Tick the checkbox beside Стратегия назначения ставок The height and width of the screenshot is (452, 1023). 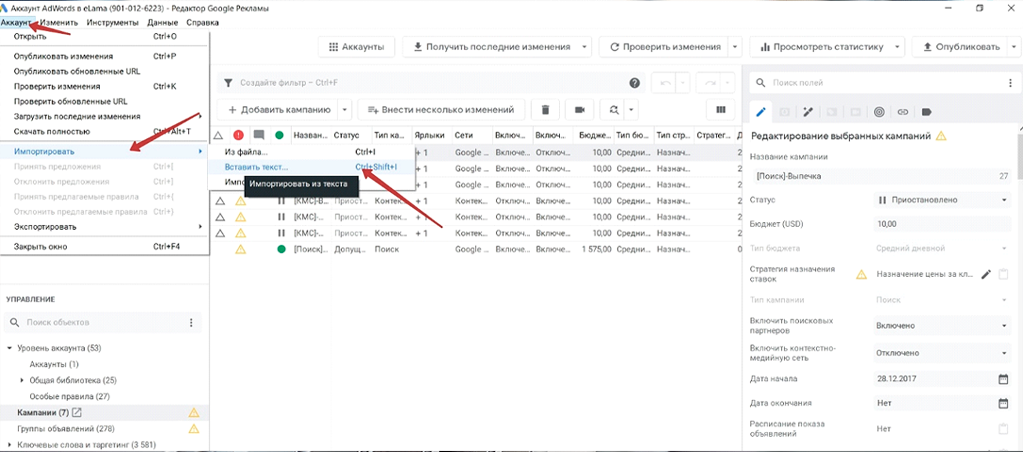click(x=1003, y=274)
